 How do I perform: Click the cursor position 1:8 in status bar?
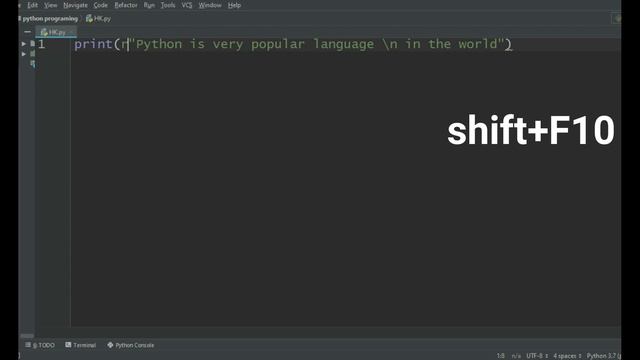click(x=501, y=356)
